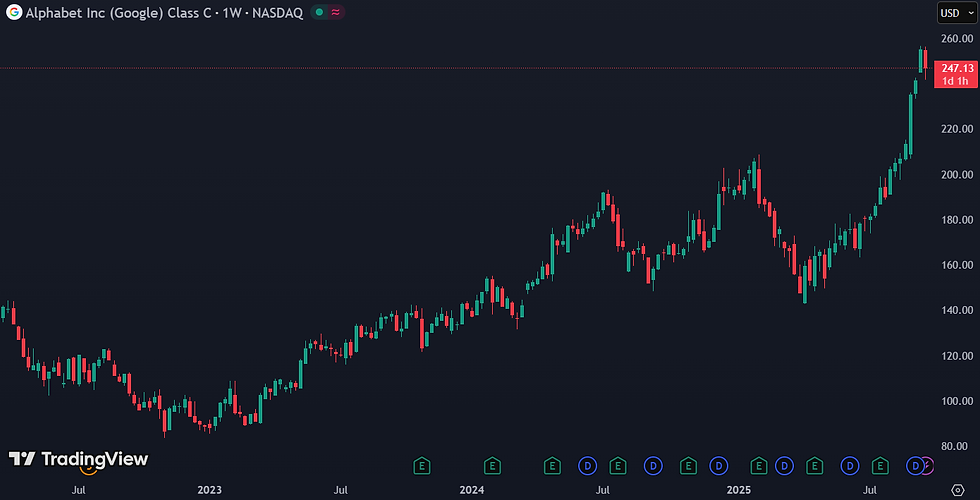Click the 2024 label on the time axis

(473, 489)
